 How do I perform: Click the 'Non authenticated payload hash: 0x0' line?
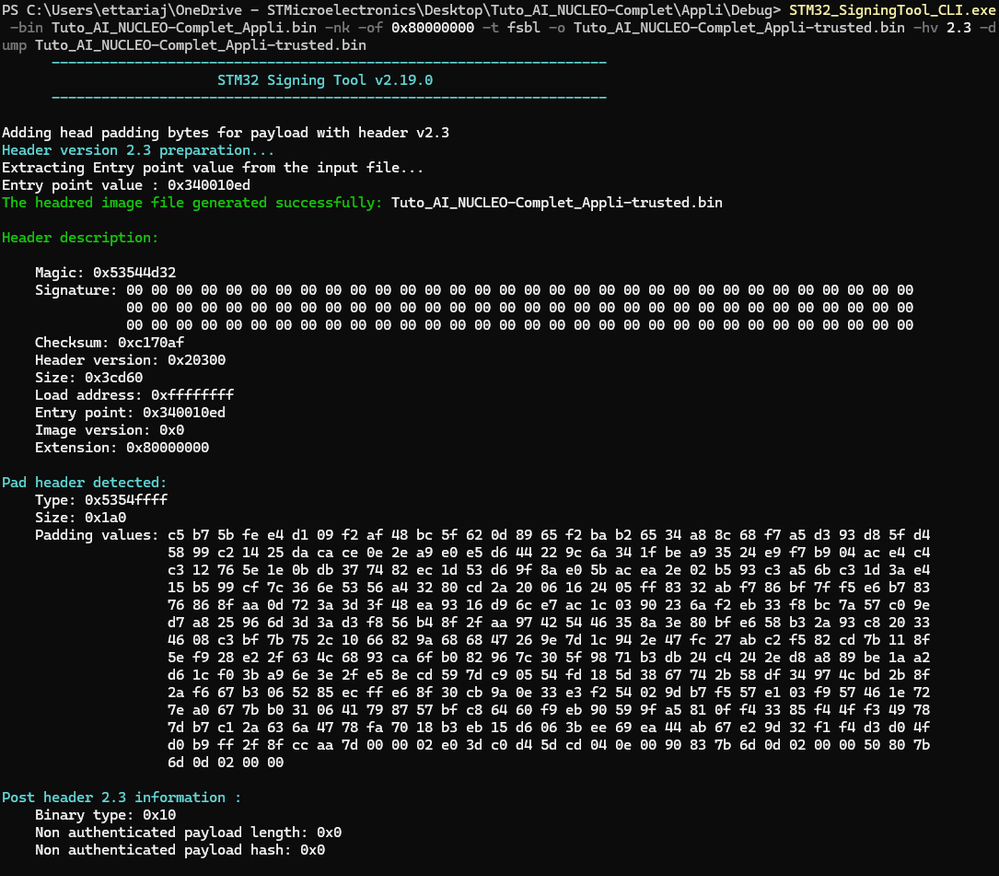[180, 850]
